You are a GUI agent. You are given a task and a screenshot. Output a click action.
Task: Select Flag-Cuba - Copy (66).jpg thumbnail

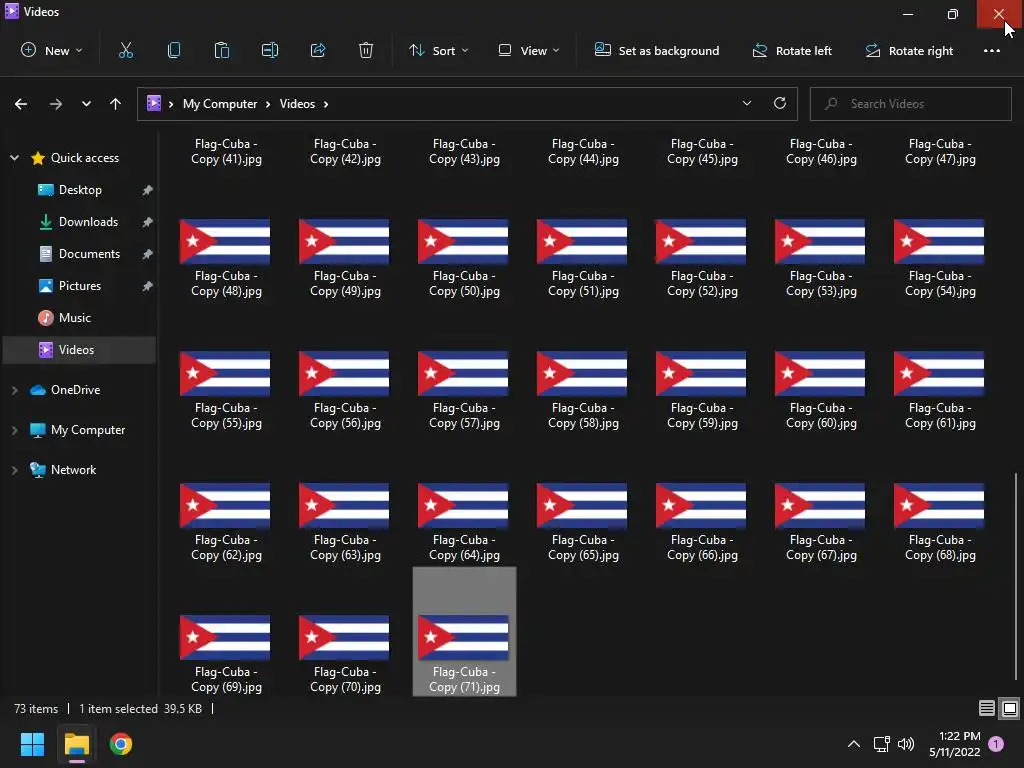point(701,505)
